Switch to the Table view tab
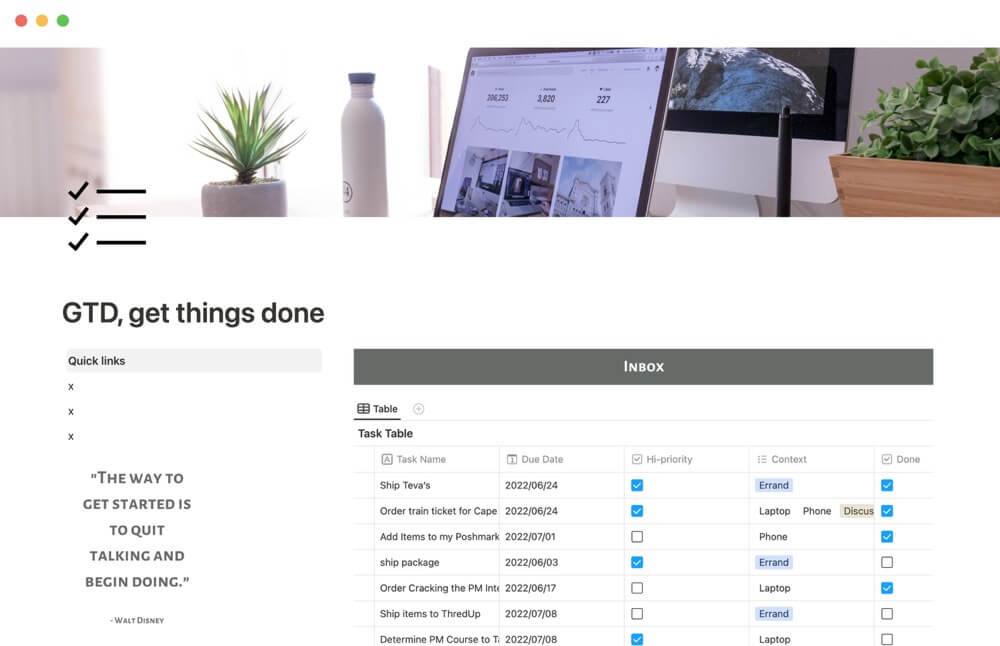This screenshot has height=646, width=1000. click(x=378, y=409)
